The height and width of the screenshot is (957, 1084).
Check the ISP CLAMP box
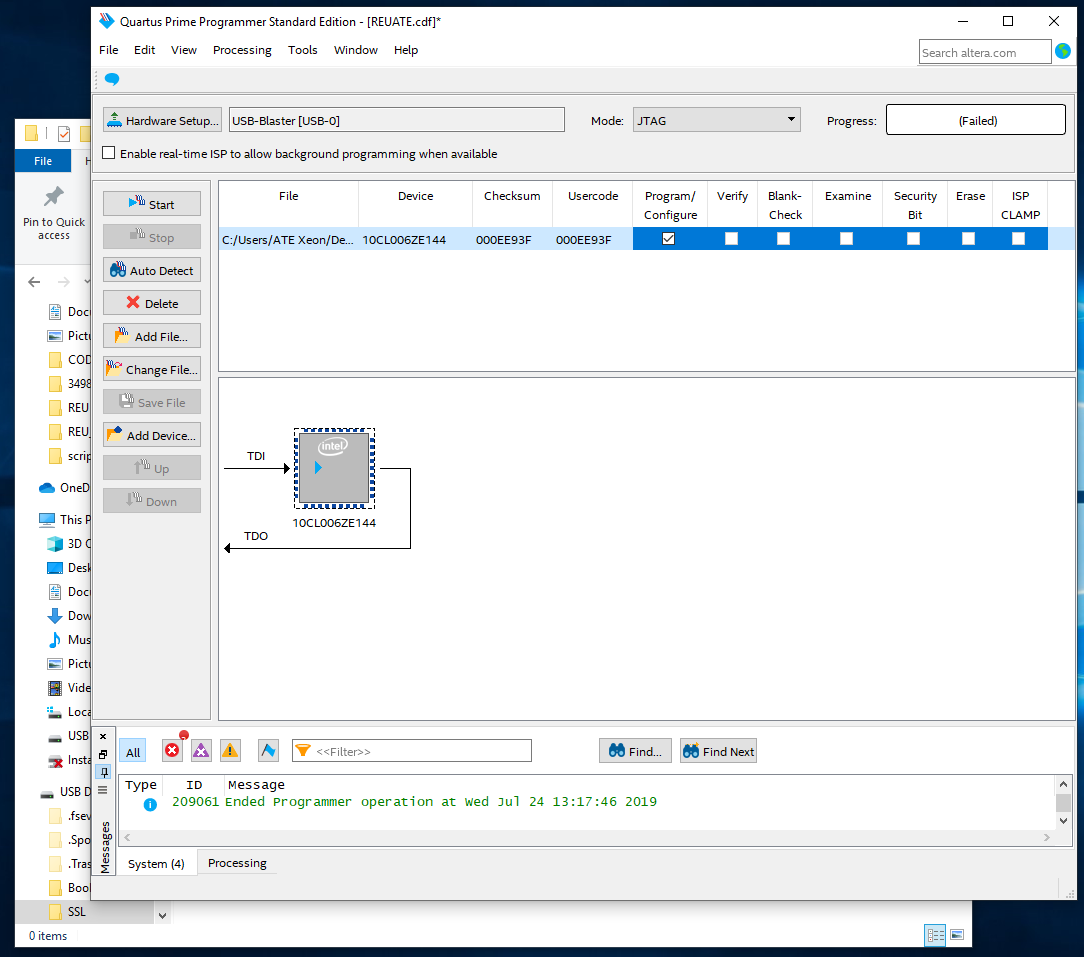coord(1018,239)
